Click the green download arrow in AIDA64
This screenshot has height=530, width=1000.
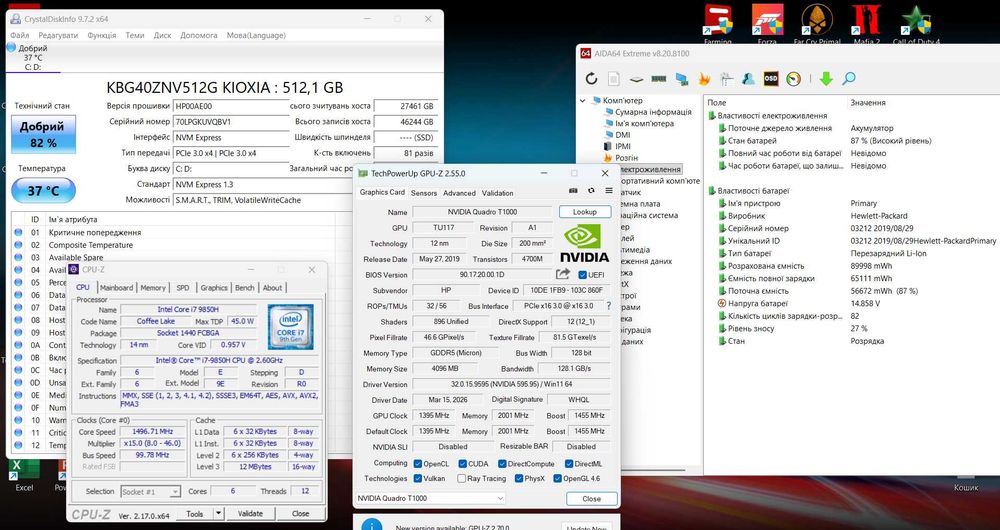coord(826,78)
